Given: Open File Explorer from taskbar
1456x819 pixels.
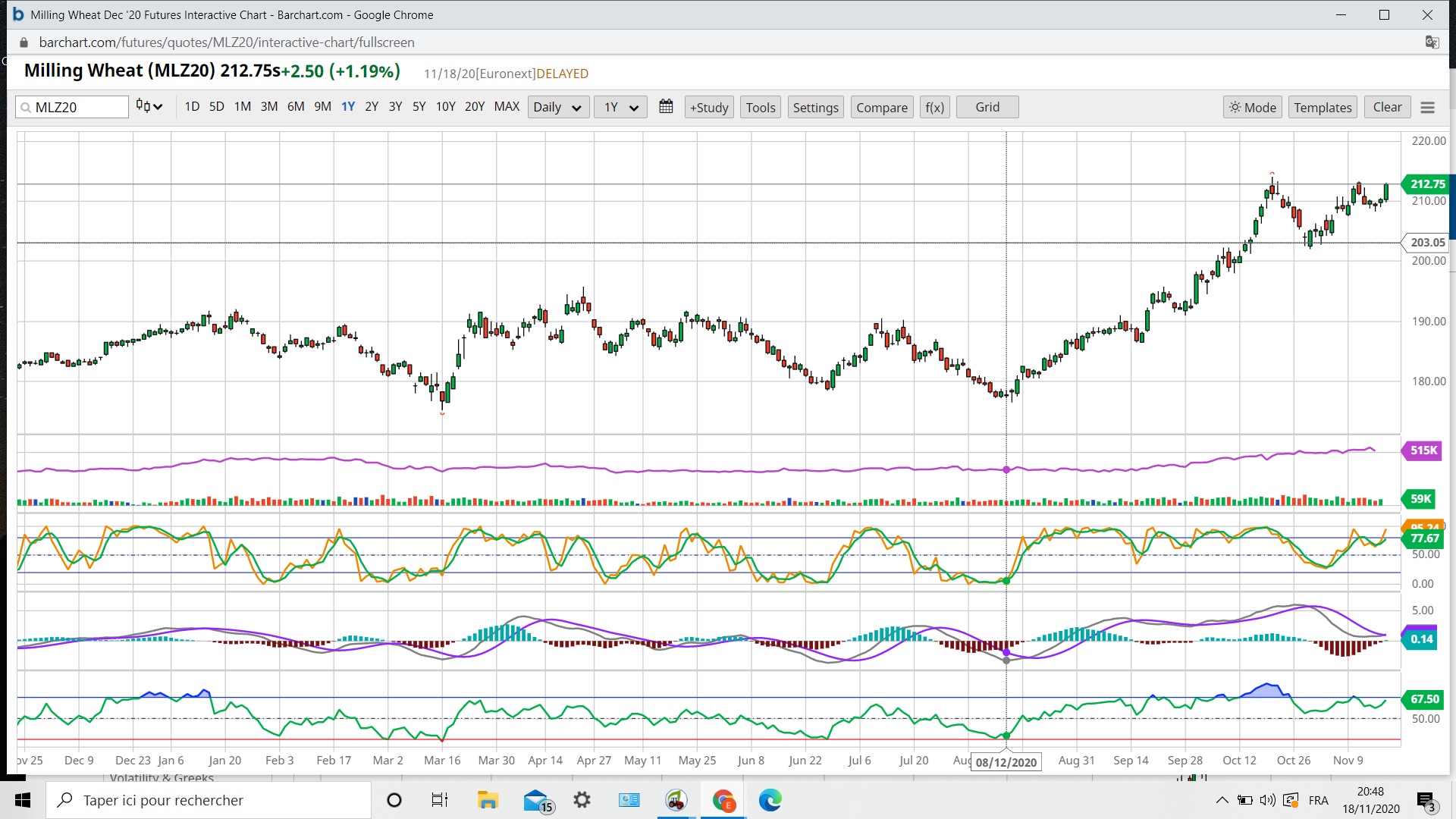Looking at the screenshot, I should [x=487, y=800].
